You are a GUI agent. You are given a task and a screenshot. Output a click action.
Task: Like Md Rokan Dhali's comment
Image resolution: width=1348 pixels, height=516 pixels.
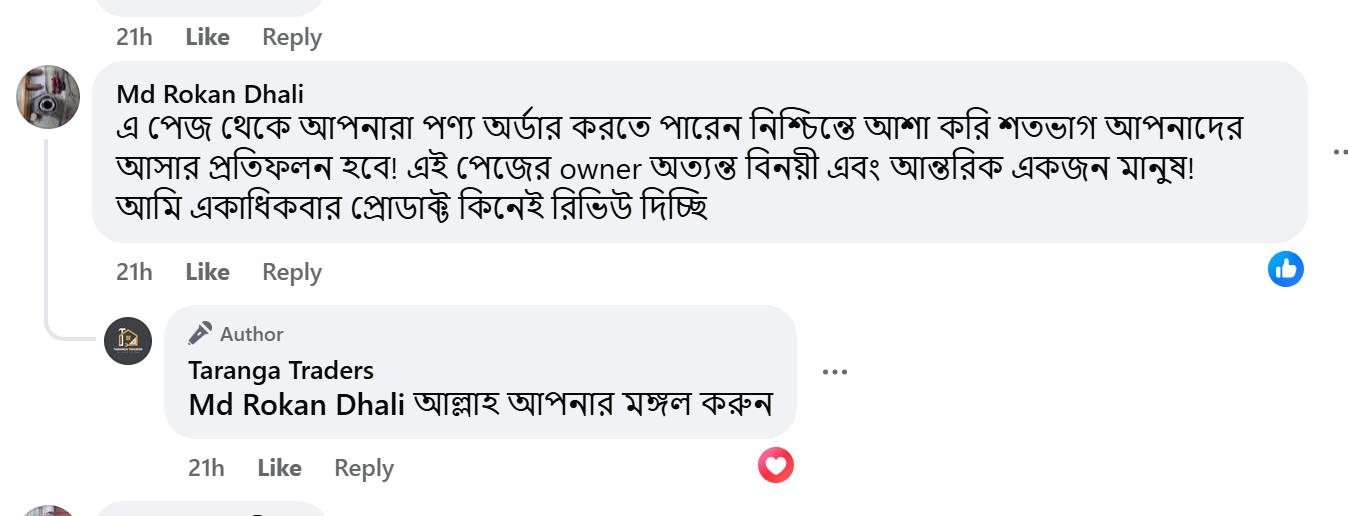[x=207, y=272]
